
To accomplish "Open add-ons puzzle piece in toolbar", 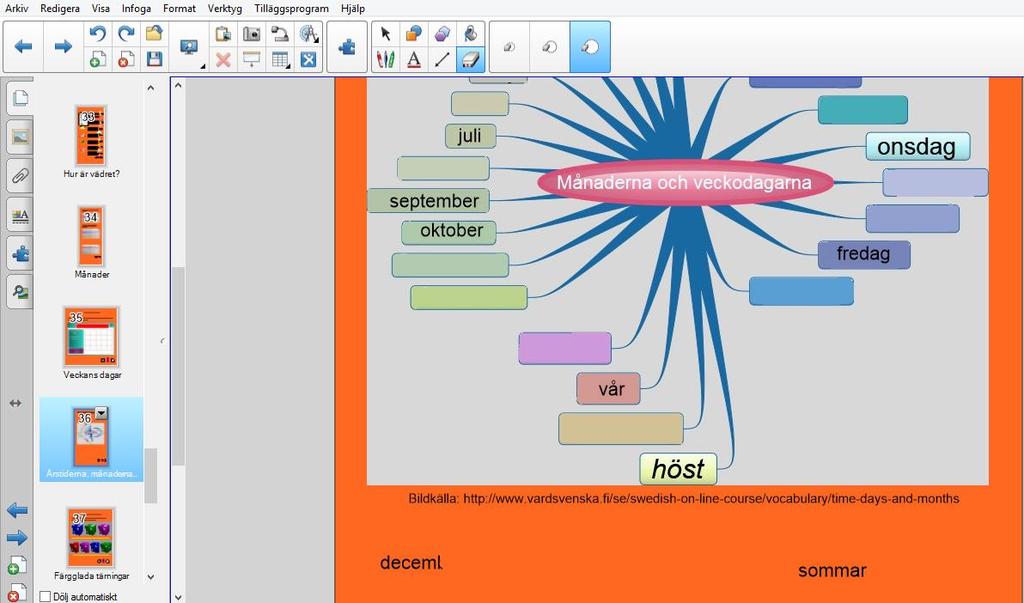I will click(347, 46).
